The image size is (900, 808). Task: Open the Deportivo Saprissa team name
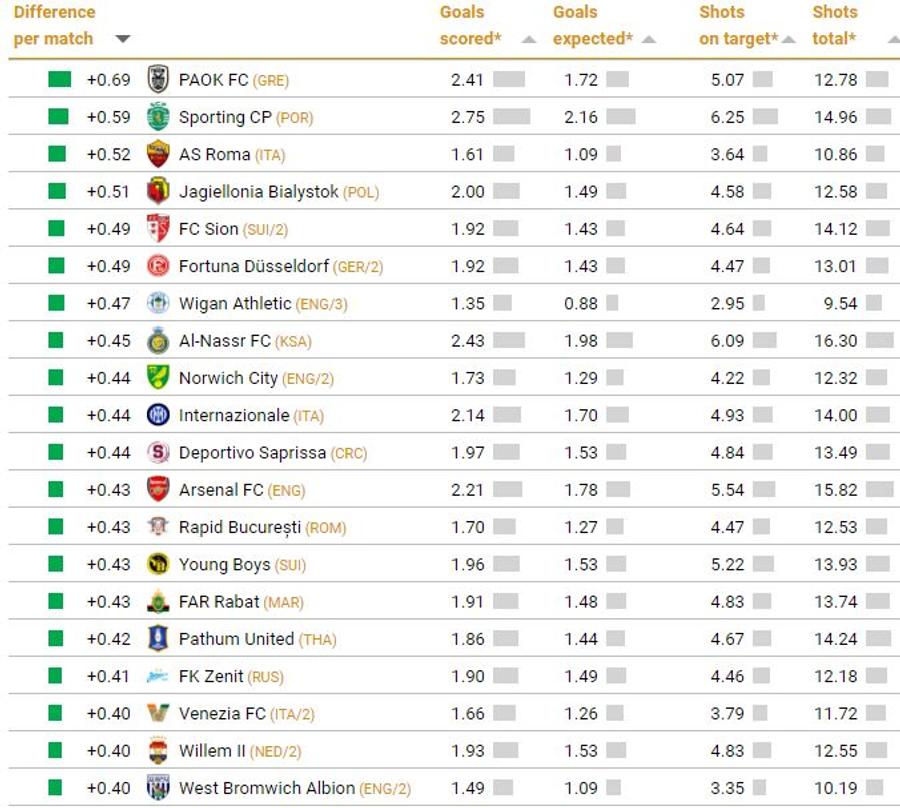253,453
